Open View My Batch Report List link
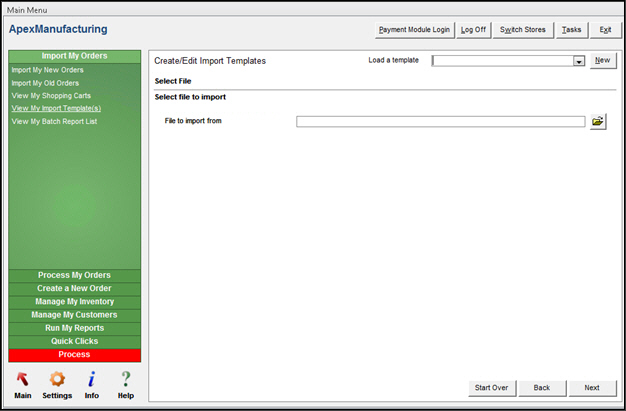 [x=54, y=121]
